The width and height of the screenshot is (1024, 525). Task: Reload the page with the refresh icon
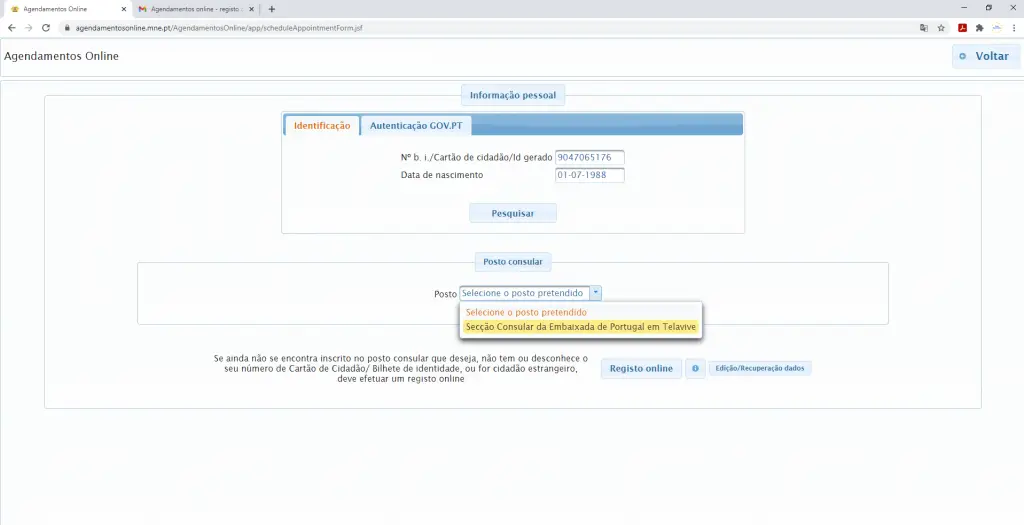pyautogui.click(x=46, y=28)
